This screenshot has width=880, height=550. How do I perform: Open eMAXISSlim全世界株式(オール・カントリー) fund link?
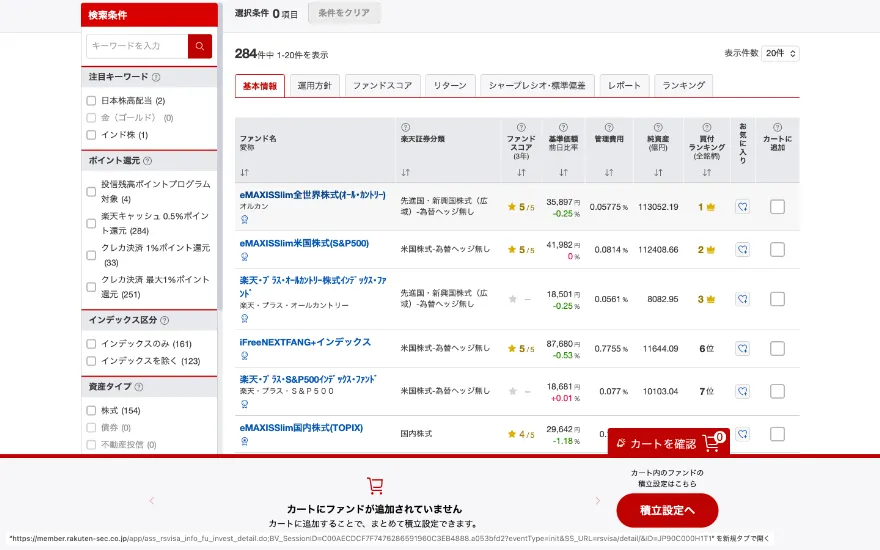click(313, 195)
